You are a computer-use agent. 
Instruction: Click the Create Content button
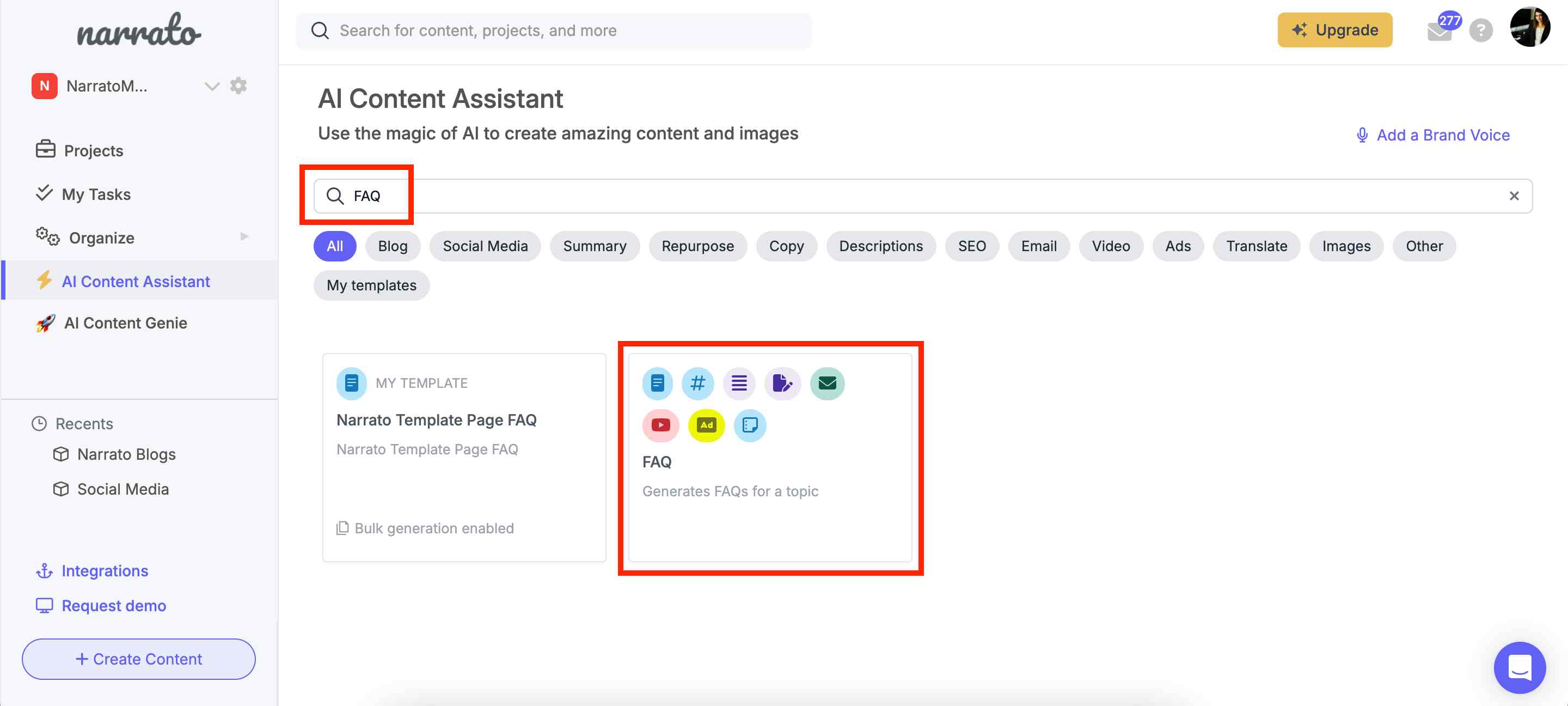click(139, 659)
